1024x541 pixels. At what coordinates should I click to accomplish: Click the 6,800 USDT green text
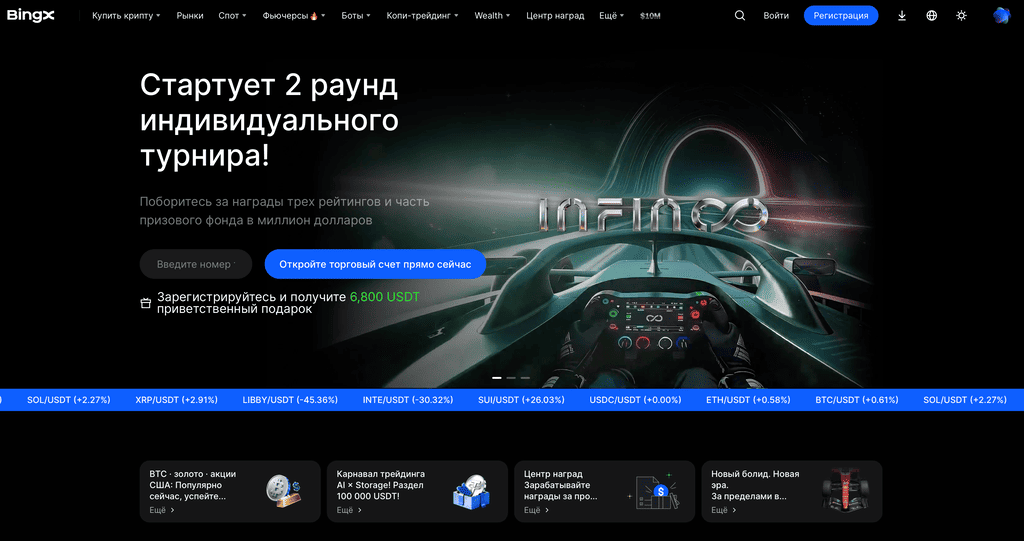click(x=385, y=297)
